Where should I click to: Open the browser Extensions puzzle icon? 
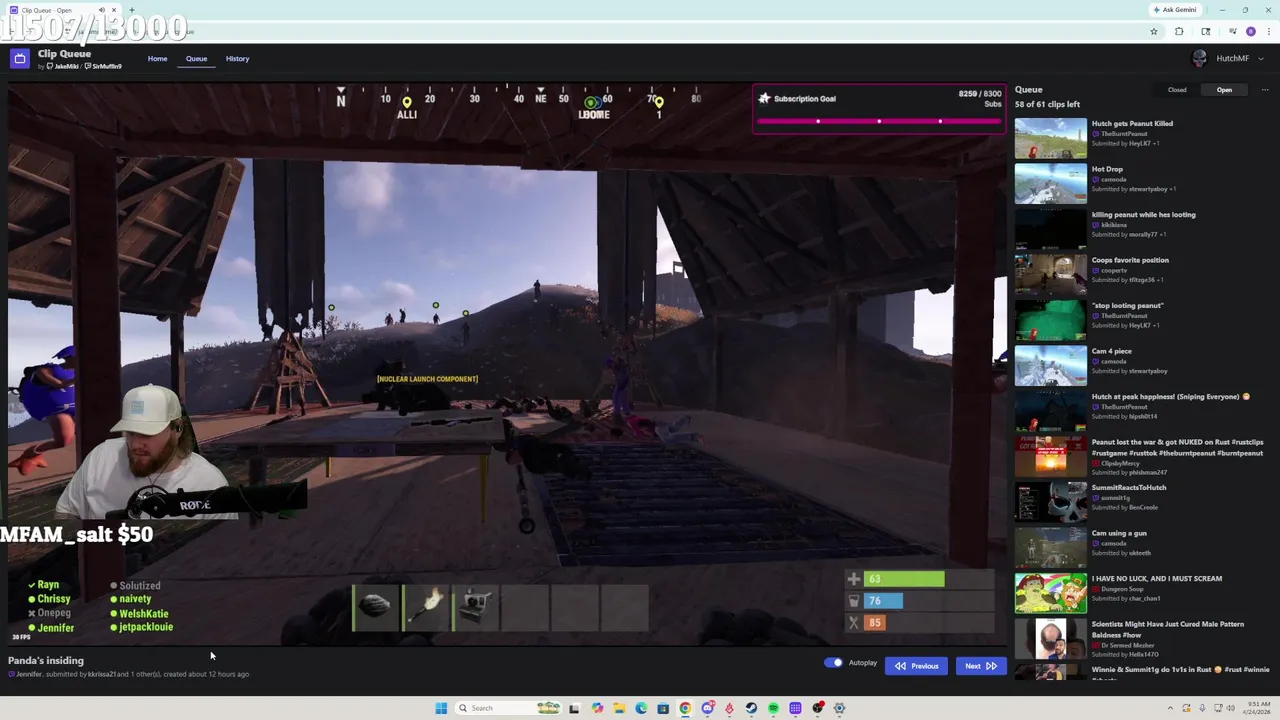(x=1179, y=31)
